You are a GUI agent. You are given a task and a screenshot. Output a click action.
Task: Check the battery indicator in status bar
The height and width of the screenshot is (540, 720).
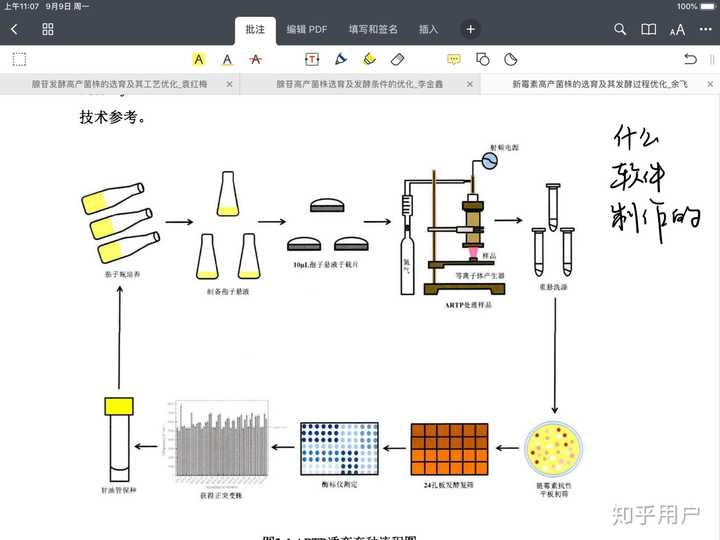point(707,6)
